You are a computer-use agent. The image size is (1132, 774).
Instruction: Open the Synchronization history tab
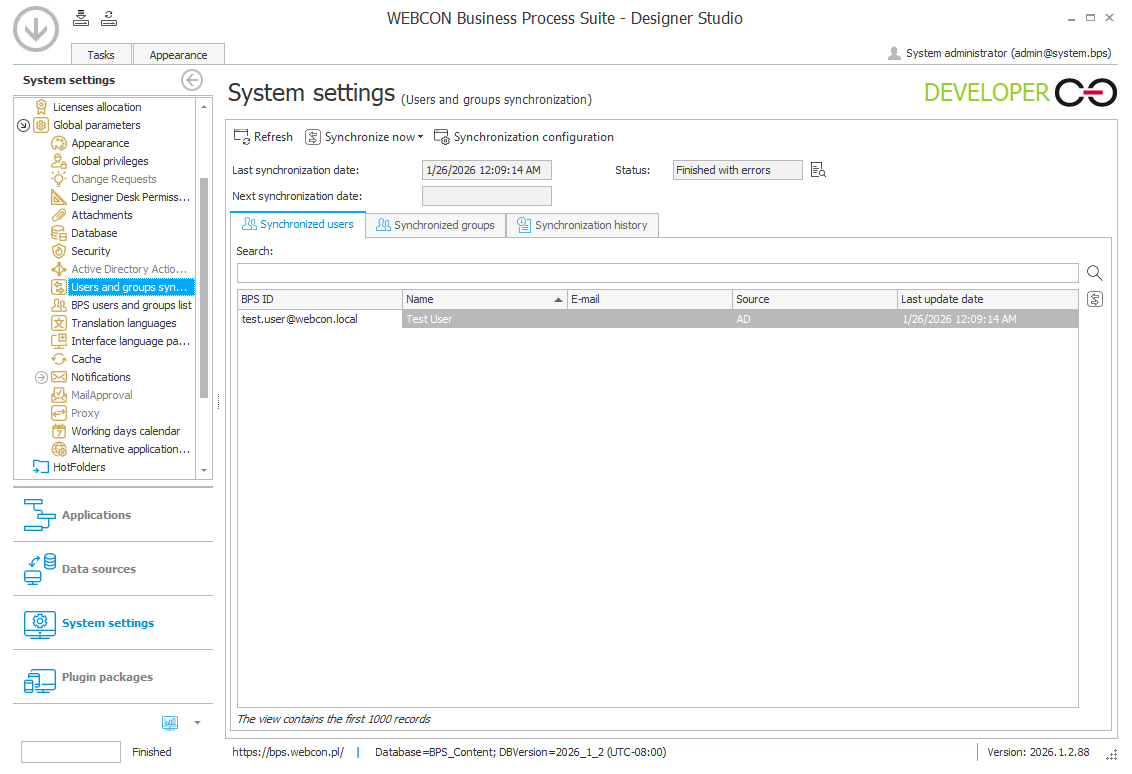click(583, 225)
